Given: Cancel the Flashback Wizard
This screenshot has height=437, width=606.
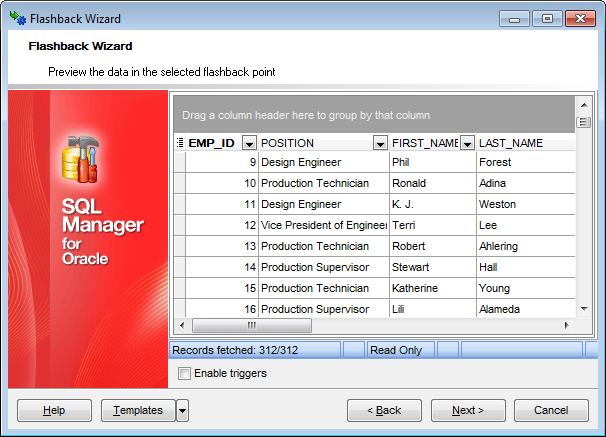Looking at the screenshot, I should (x=551, y=410).
